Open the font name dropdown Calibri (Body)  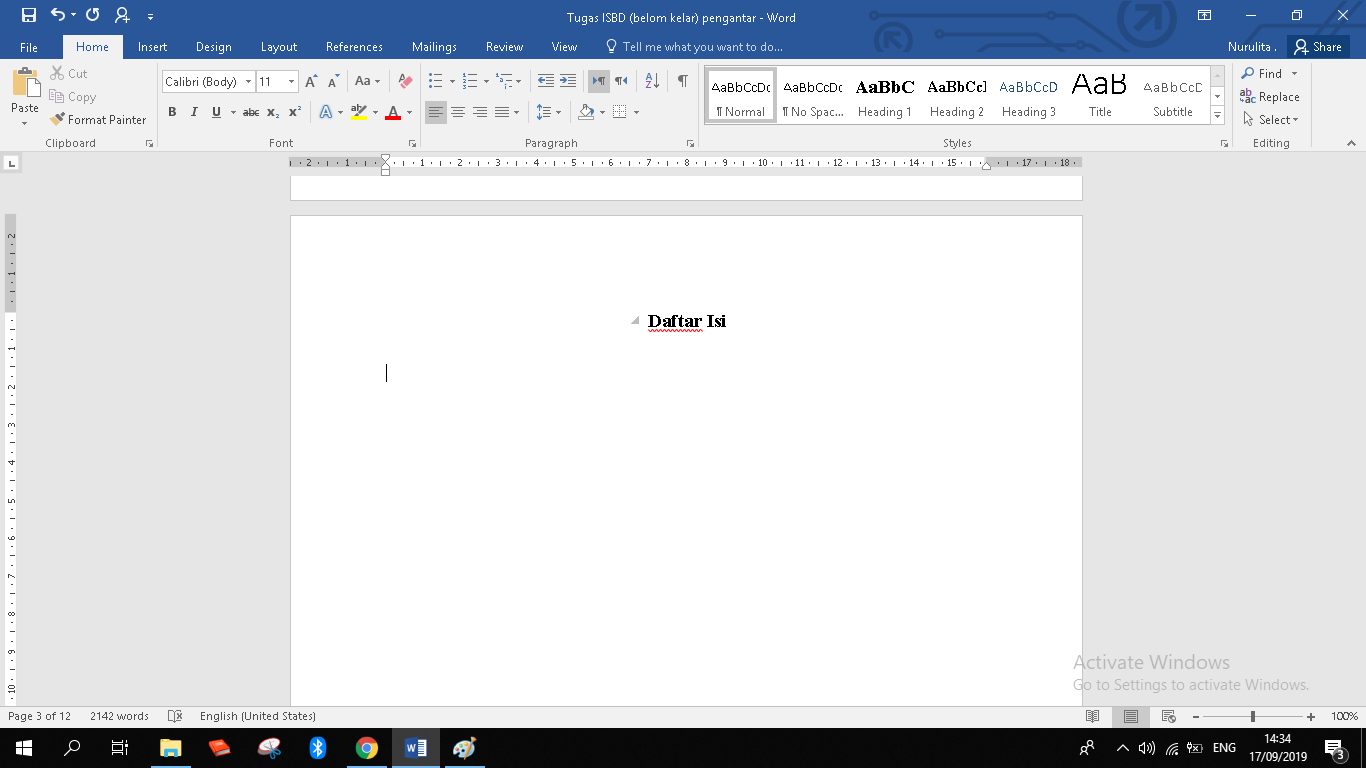coord(248,82)
